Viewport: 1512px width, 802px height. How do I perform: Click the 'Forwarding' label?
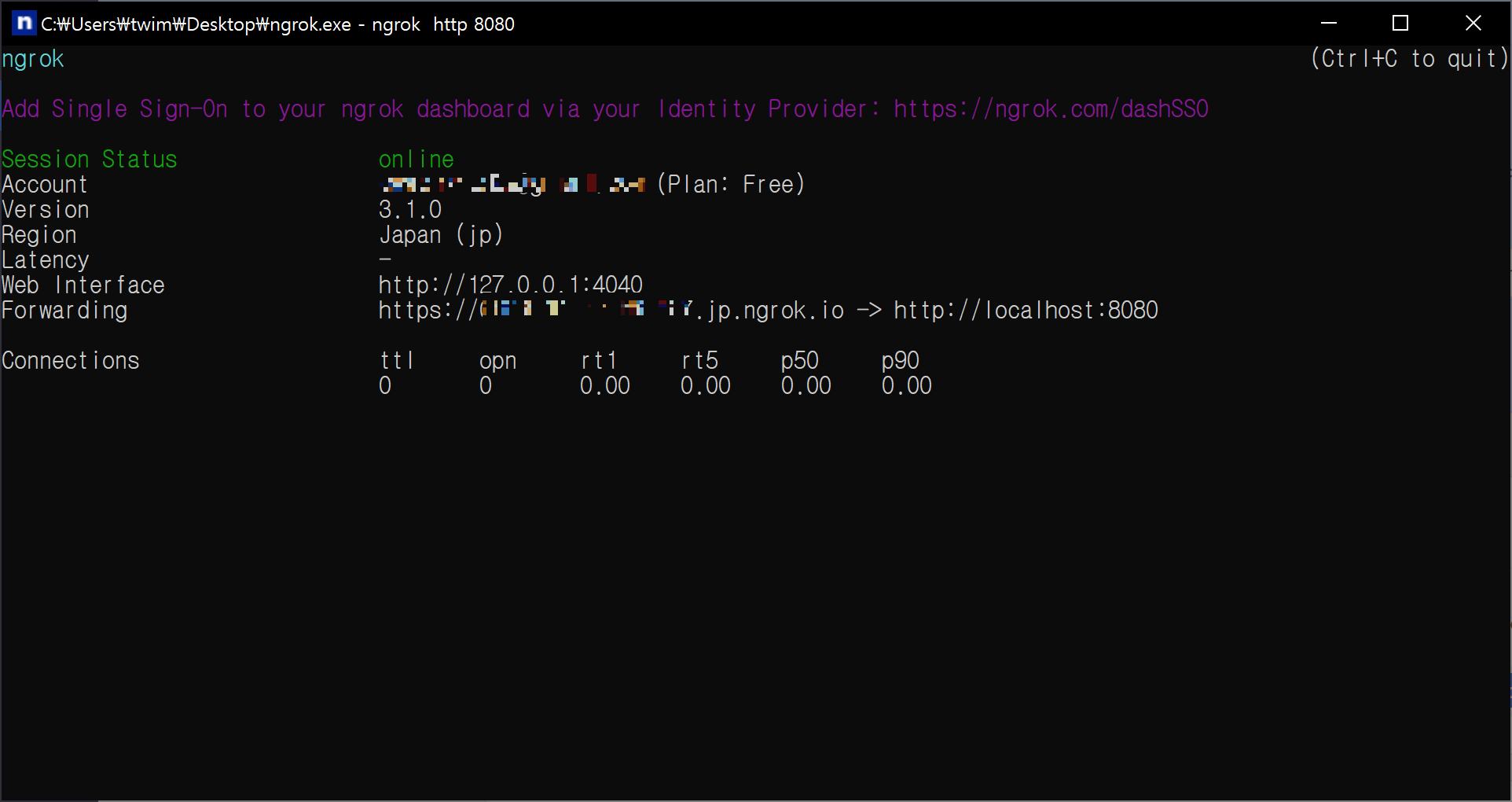[64, 311]
